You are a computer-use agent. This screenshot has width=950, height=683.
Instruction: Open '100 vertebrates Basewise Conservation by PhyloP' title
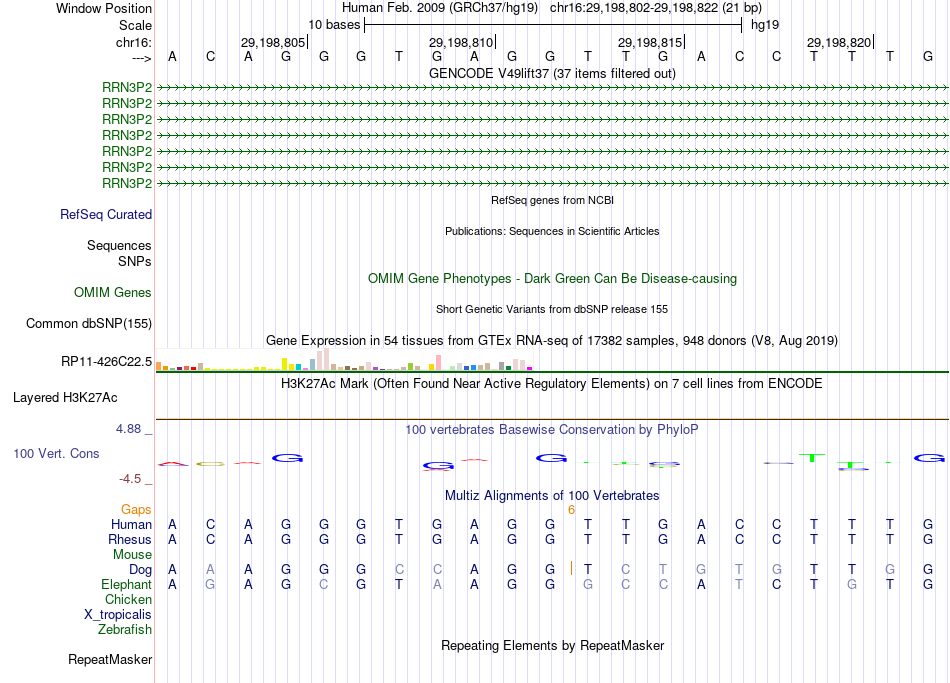click(552, 430)
